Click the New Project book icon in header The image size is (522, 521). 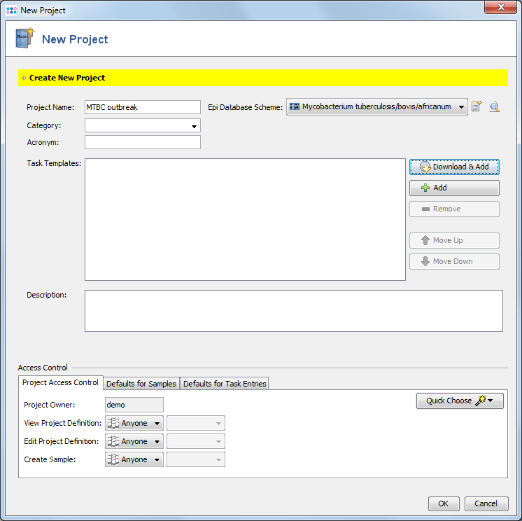point(25,38)
